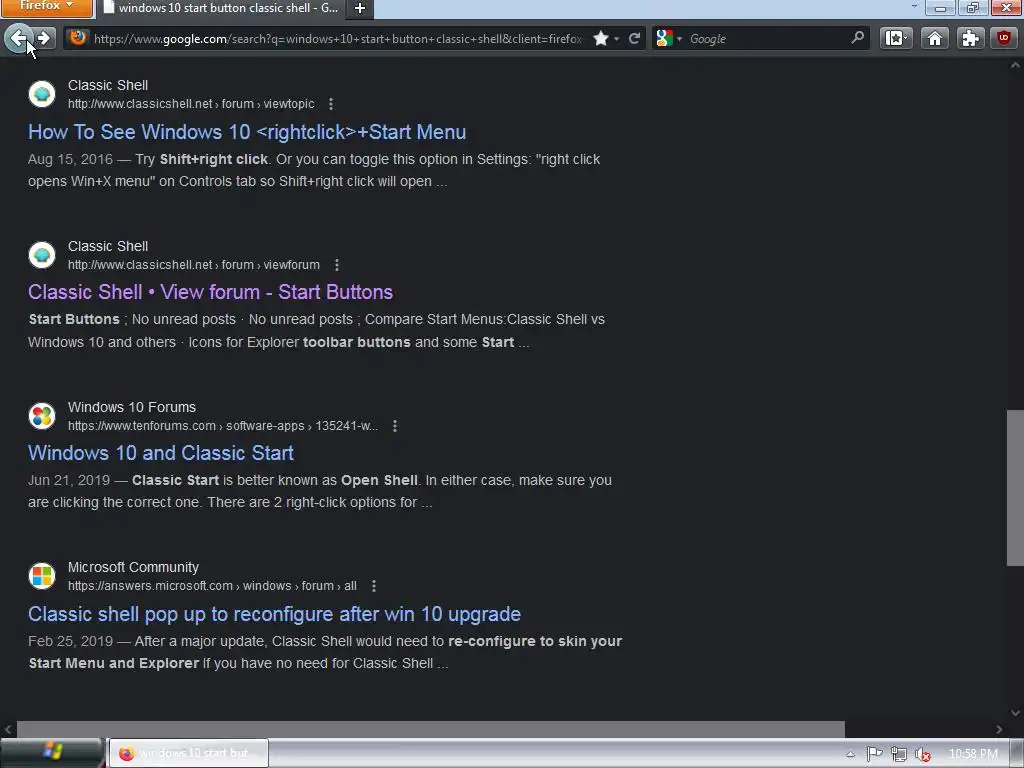Click the uBlock Origin shield icon
Image resolution: width=1024 pixels, height=768 pixels.
[x=1004, y=39]
